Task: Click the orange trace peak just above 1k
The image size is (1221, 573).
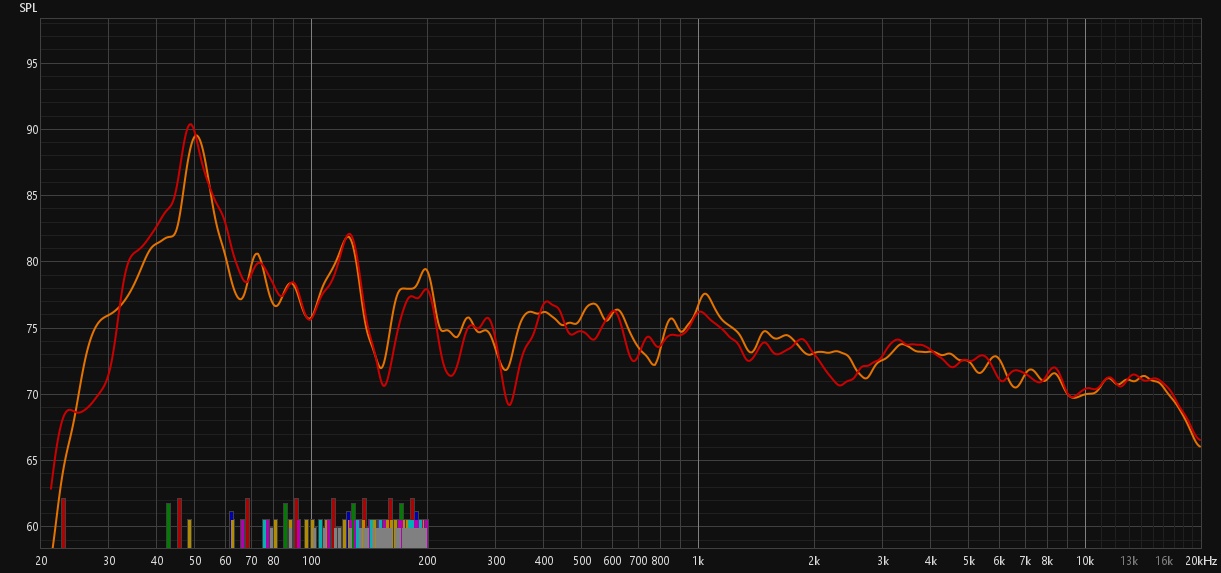Action: tap(705, 294)
